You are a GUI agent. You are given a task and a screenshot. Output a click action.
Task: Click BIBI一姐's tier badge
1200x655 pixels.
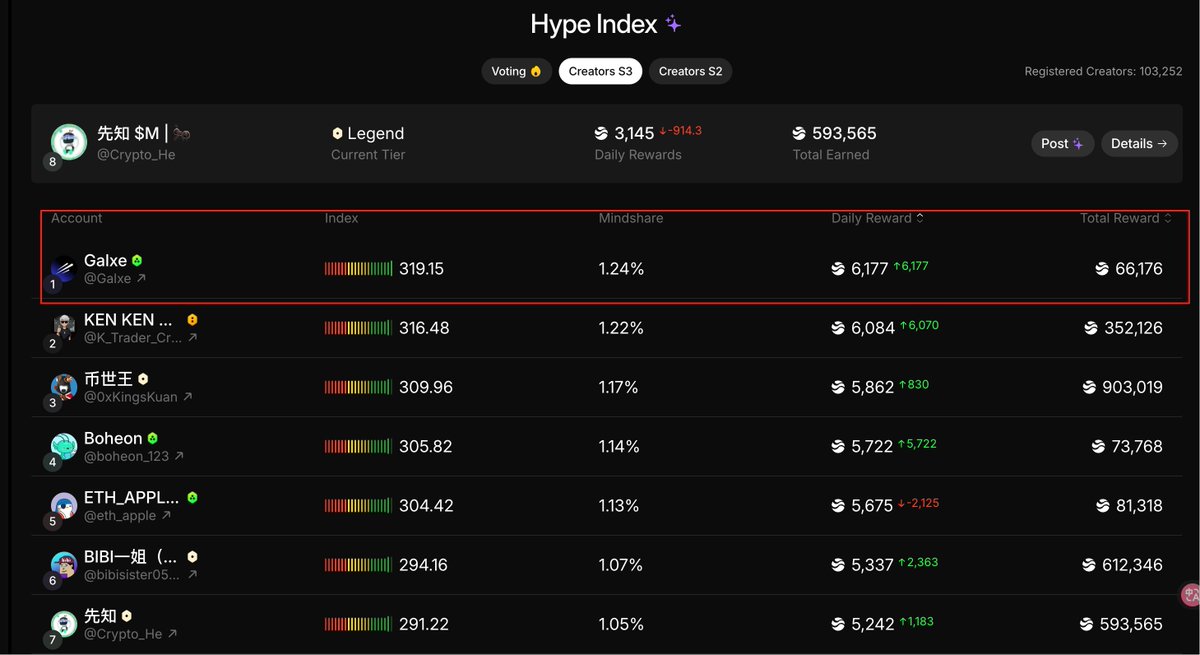pyautogui.click(x=192, y=557)
